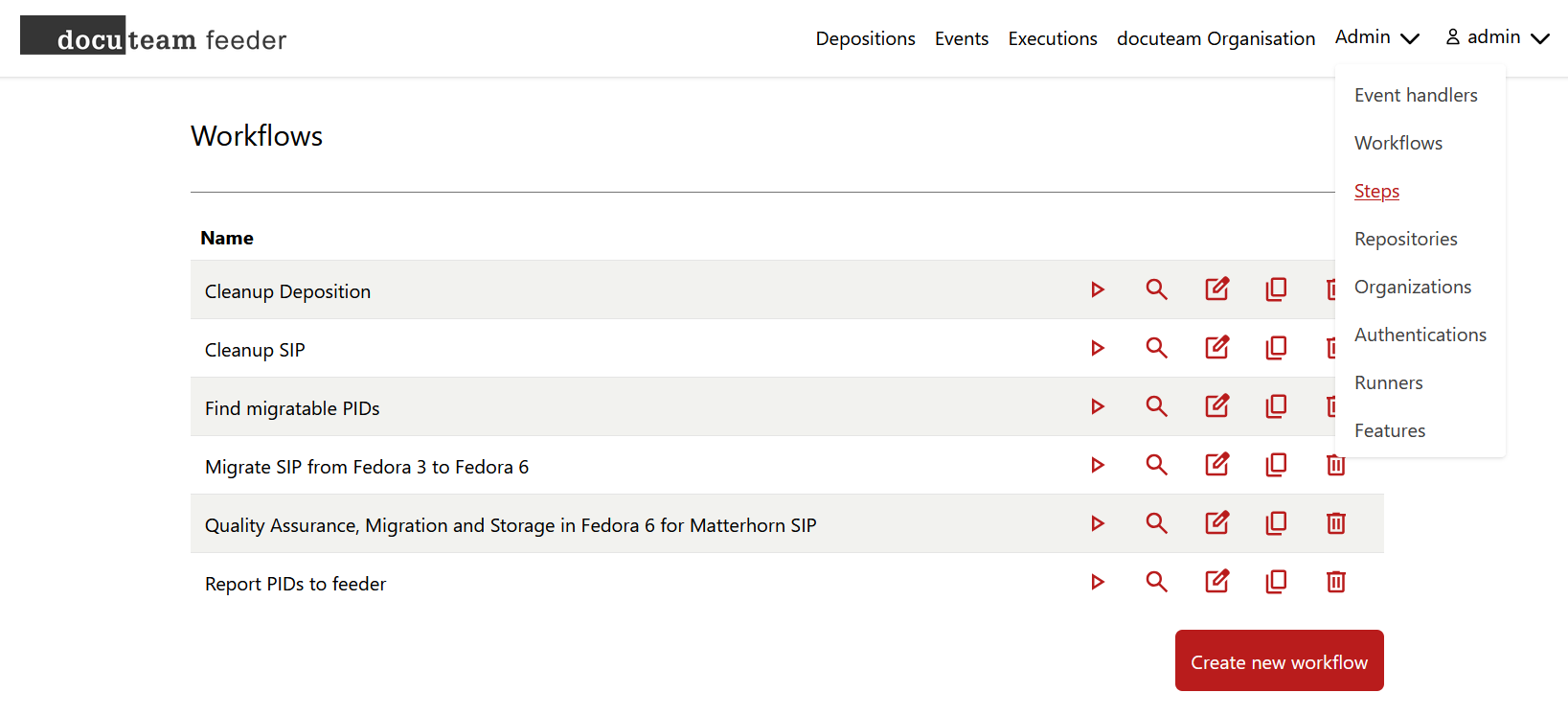
Task: Edit the Cleanup SIP workflow
Action: [x=1217, y=347]
